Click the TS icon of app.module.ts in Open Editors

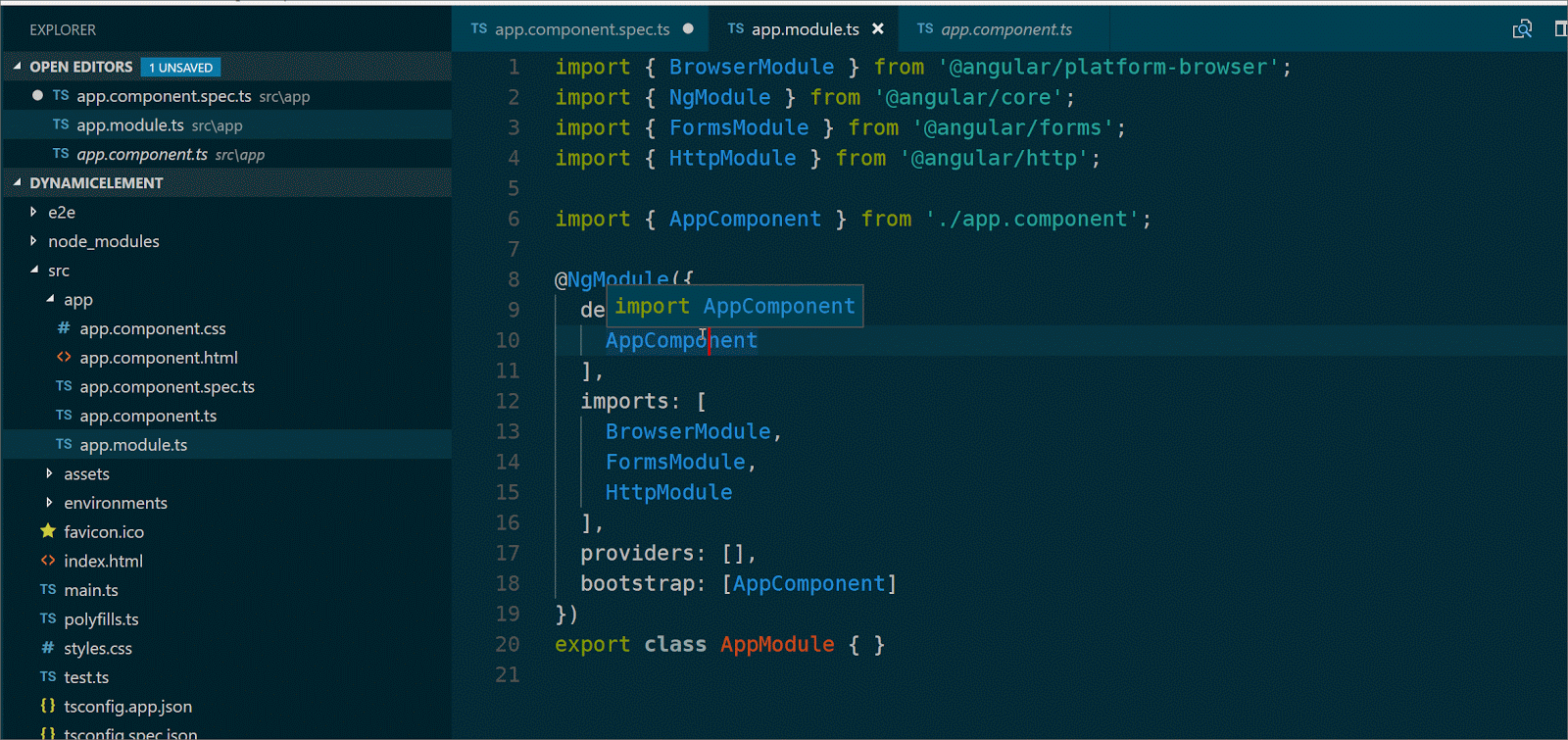[x=61, y=125]
